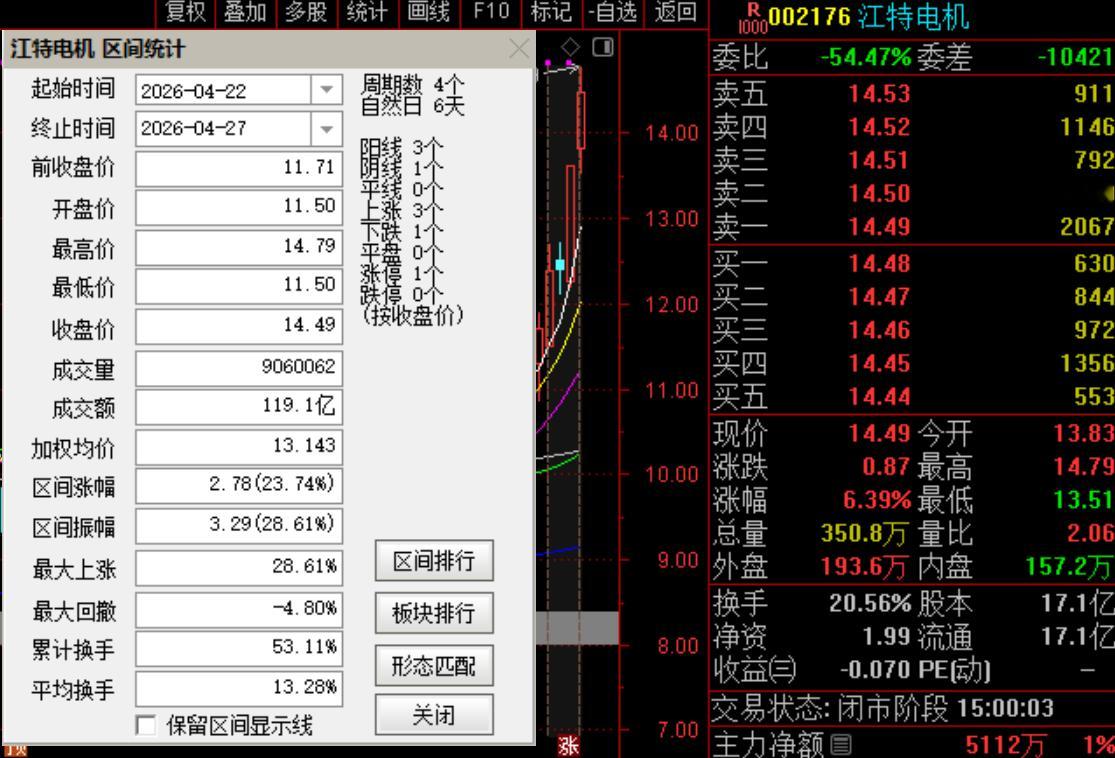Close the 区间统计 dialog with X

[x=519, y=48]
